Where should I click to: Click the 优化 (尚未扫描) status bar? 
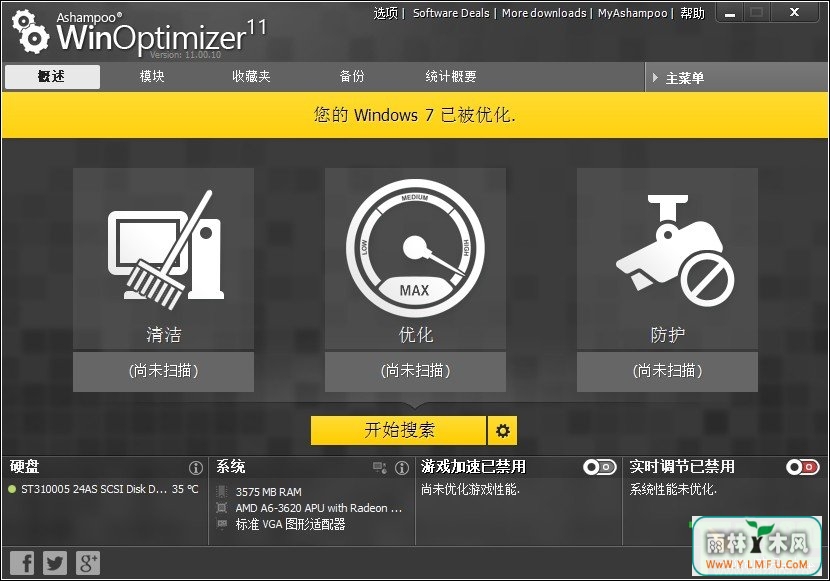coord(416,372)
